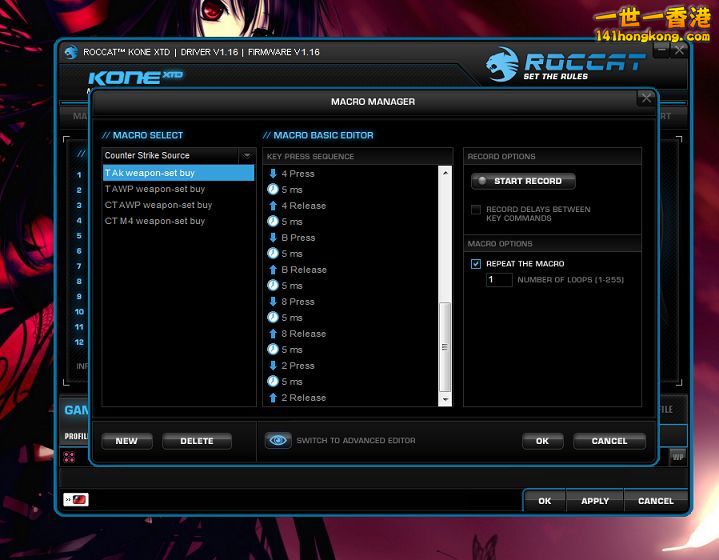Edit the number of loops field
Image resolution: width=719 pixels, height=560 pixels.
tap(499, 280)
